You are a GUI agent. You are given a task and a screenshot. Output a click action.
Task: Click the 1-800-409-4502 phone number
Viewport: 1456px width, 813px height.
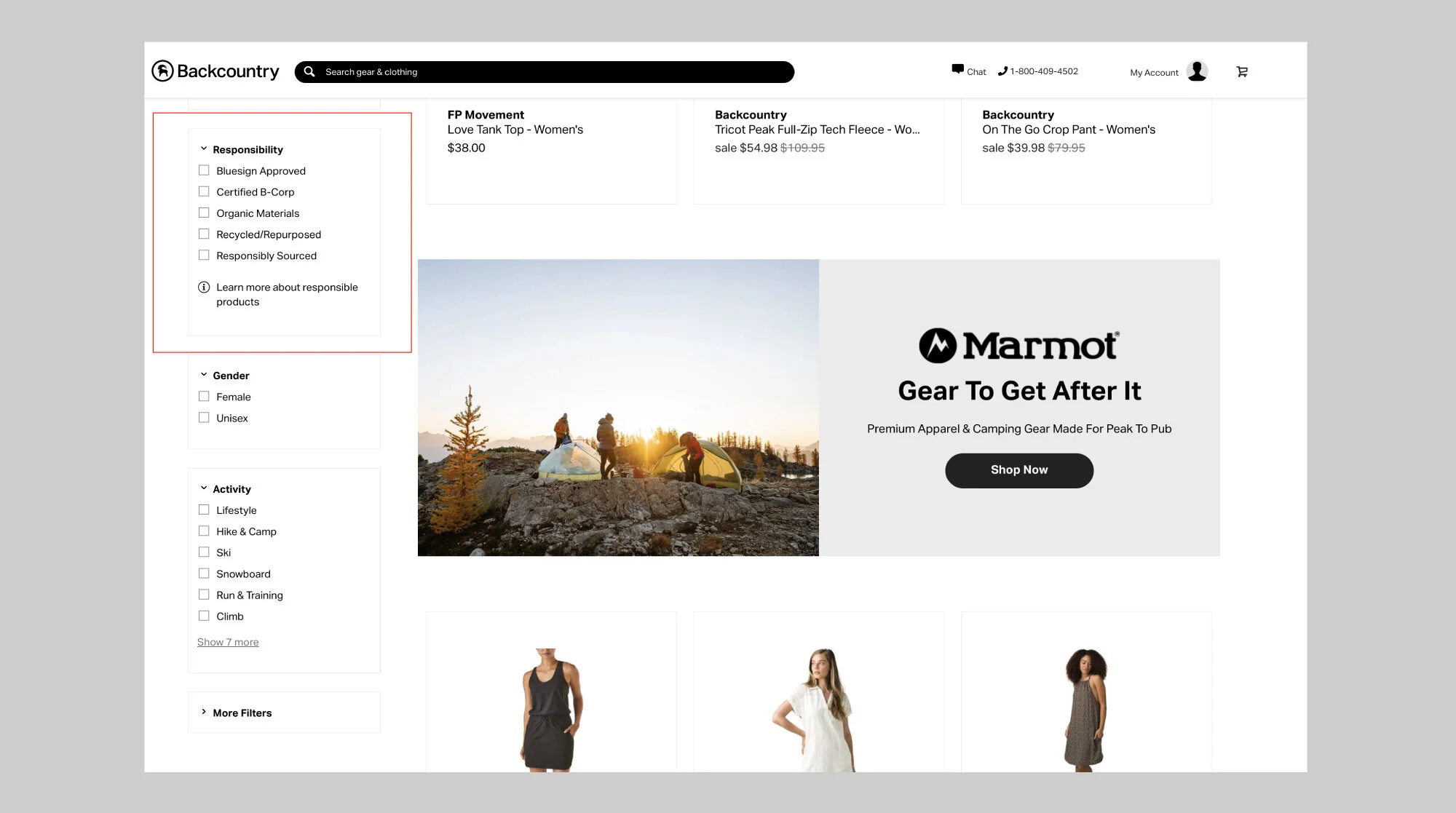pyautogui.click(x=1044, y=71)
